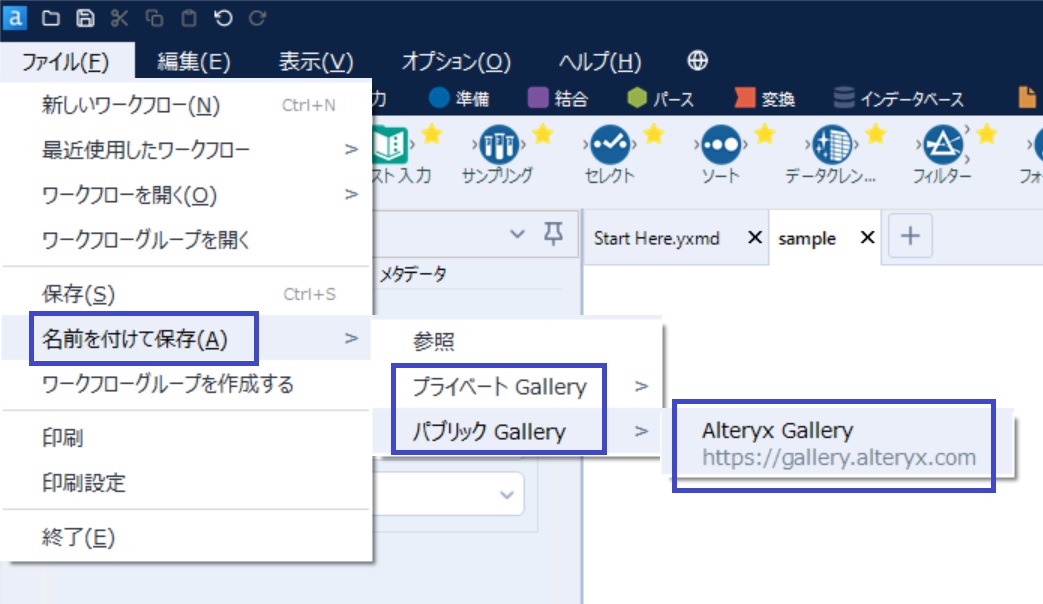Open the globe language icon
Screen dimensions: 1043x604
click(697, 61)
